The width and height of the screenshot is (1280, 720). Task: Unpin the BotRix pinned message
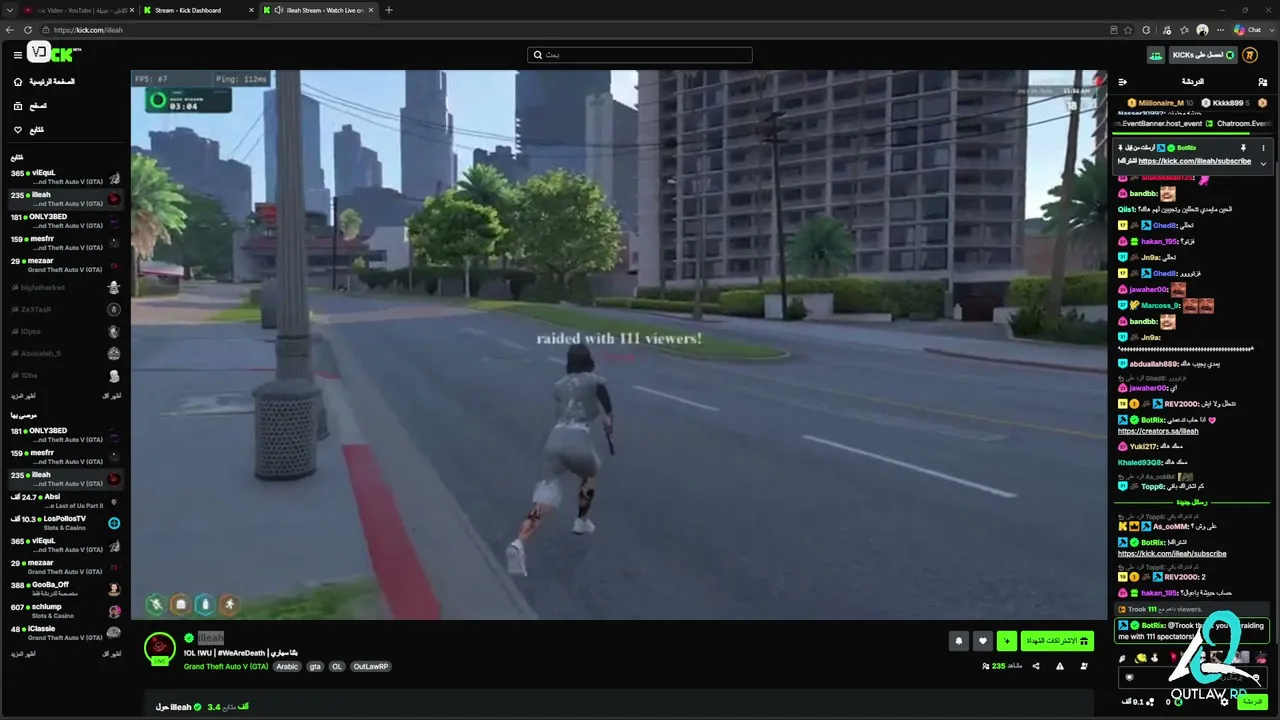click(x=1243, y=148)
